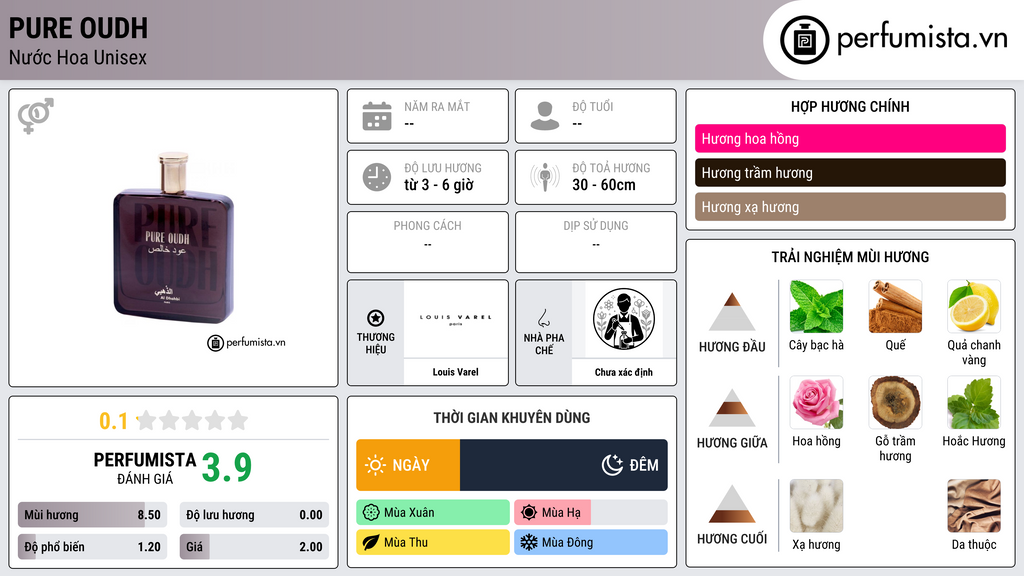The width and height of the screenshot is (1024, 576).
Task: Click the Độ lưu hương 0.00 rating bar
Action: coord(254,515)
